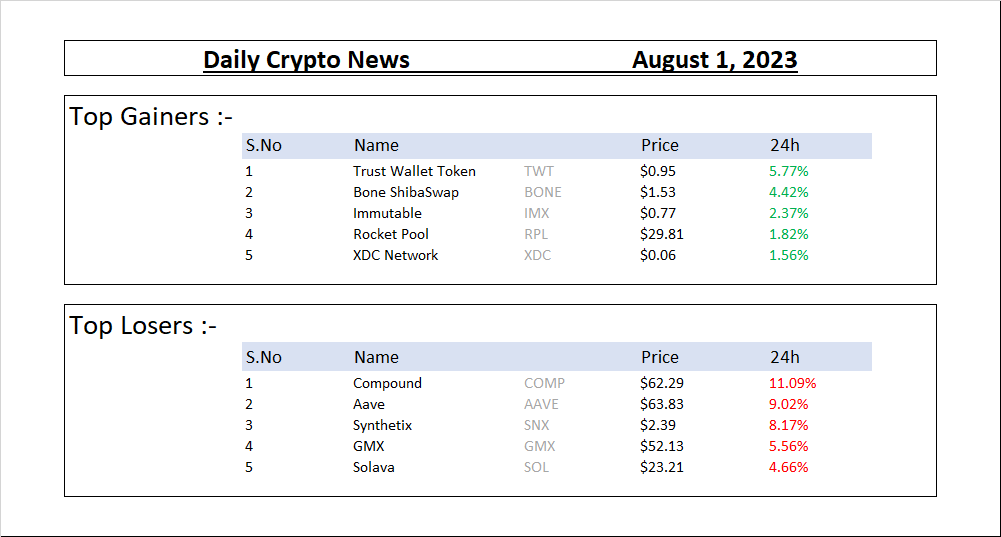Click the 24h header in Losers table

[785, 358]
